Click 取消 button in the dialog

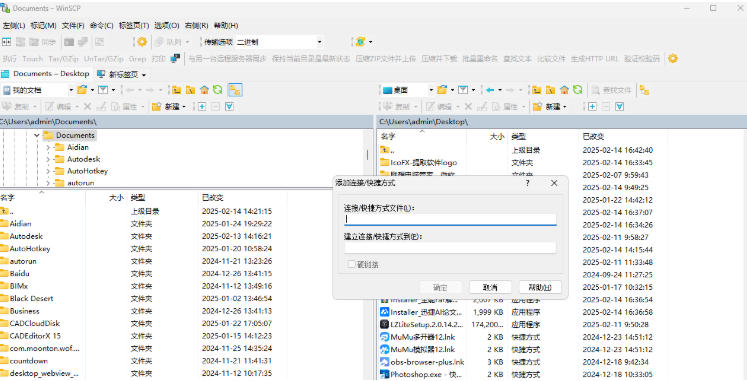click(490, 287)
